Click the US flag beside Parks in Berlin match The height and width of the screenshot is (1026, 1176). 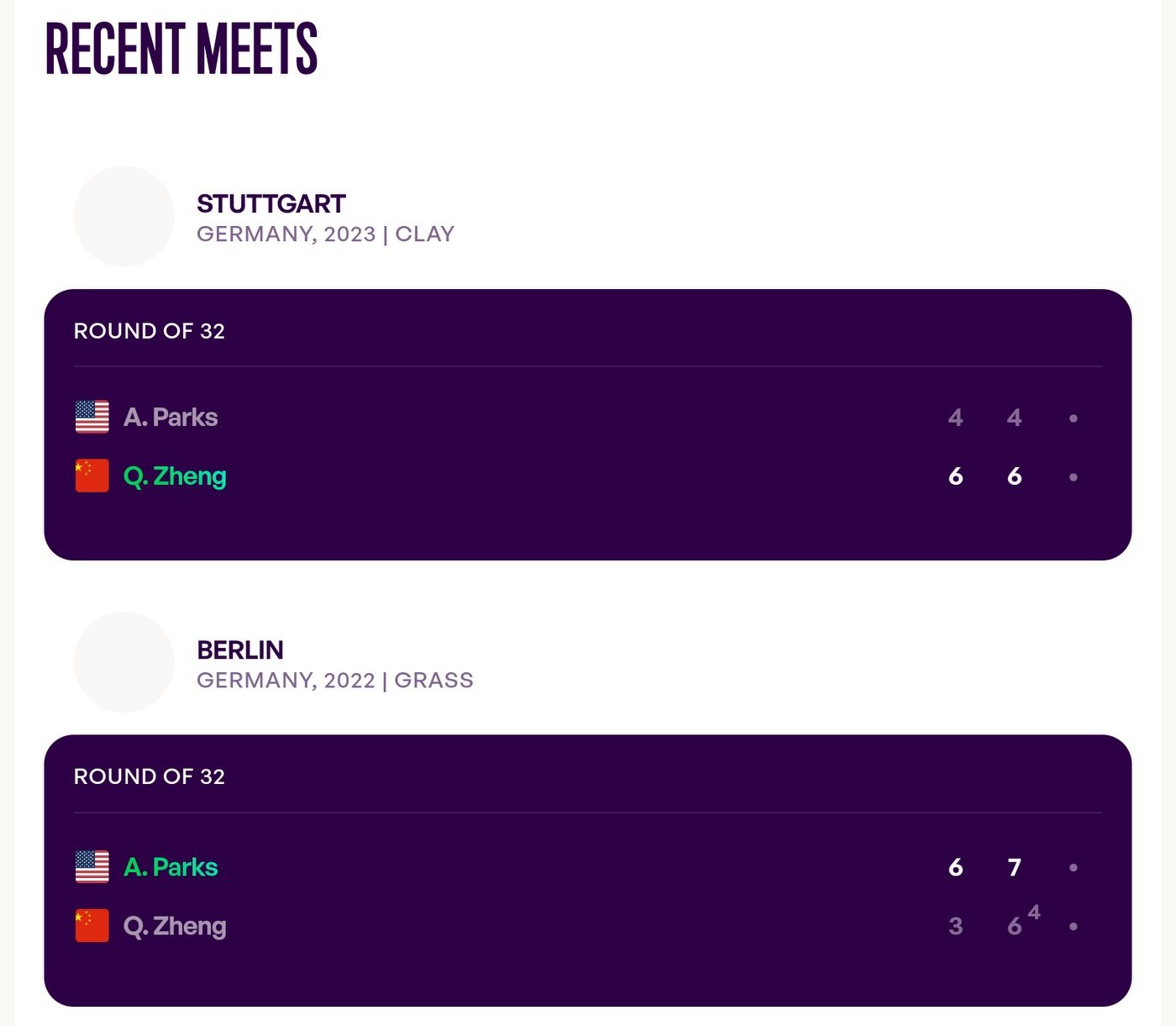pyautogui.click(x=92, y=866)
